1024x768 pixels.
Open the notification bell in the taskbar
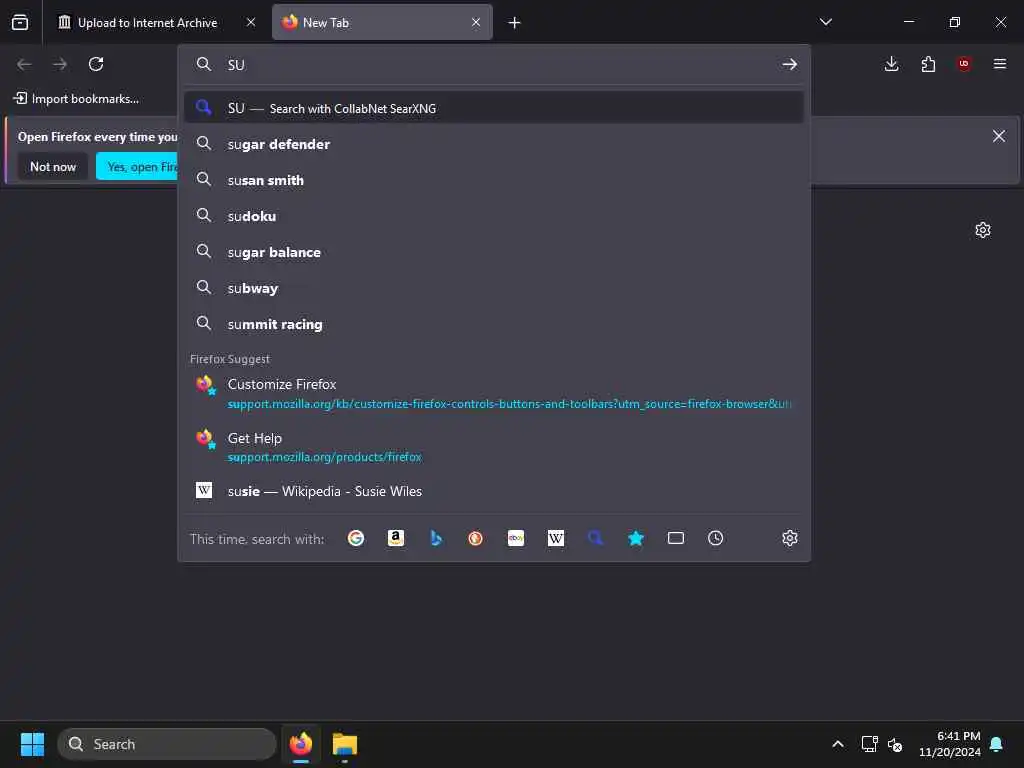(x=997, y=744)
